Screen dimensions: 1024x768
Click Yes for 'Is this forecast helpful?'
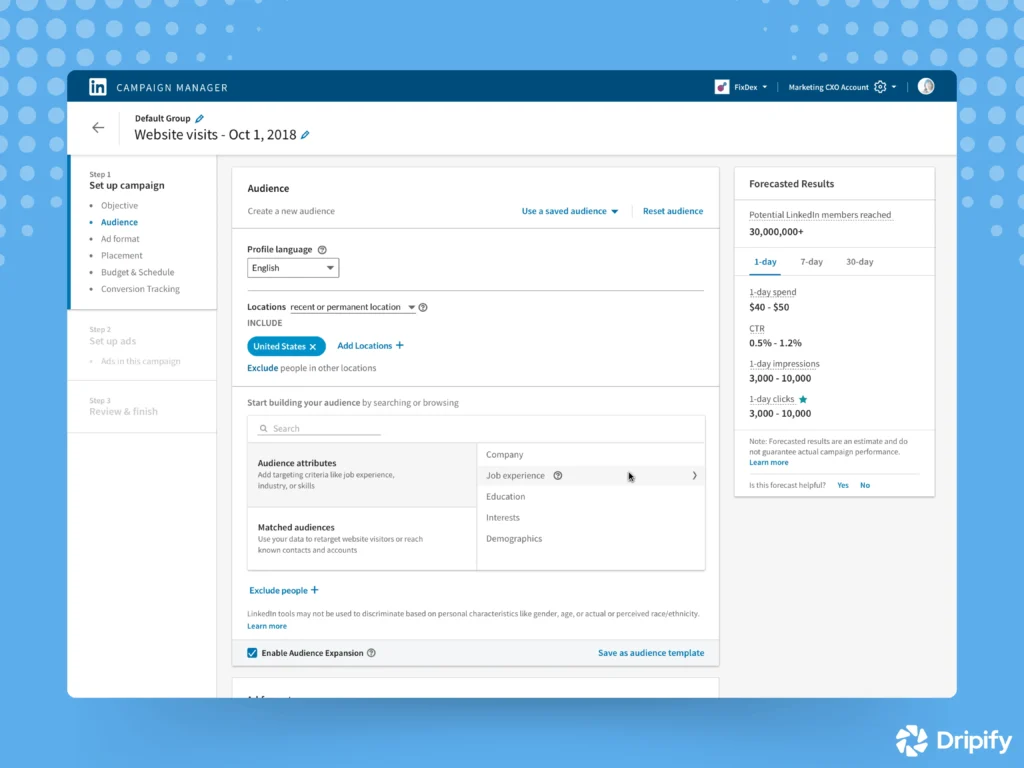click(842, 484)
